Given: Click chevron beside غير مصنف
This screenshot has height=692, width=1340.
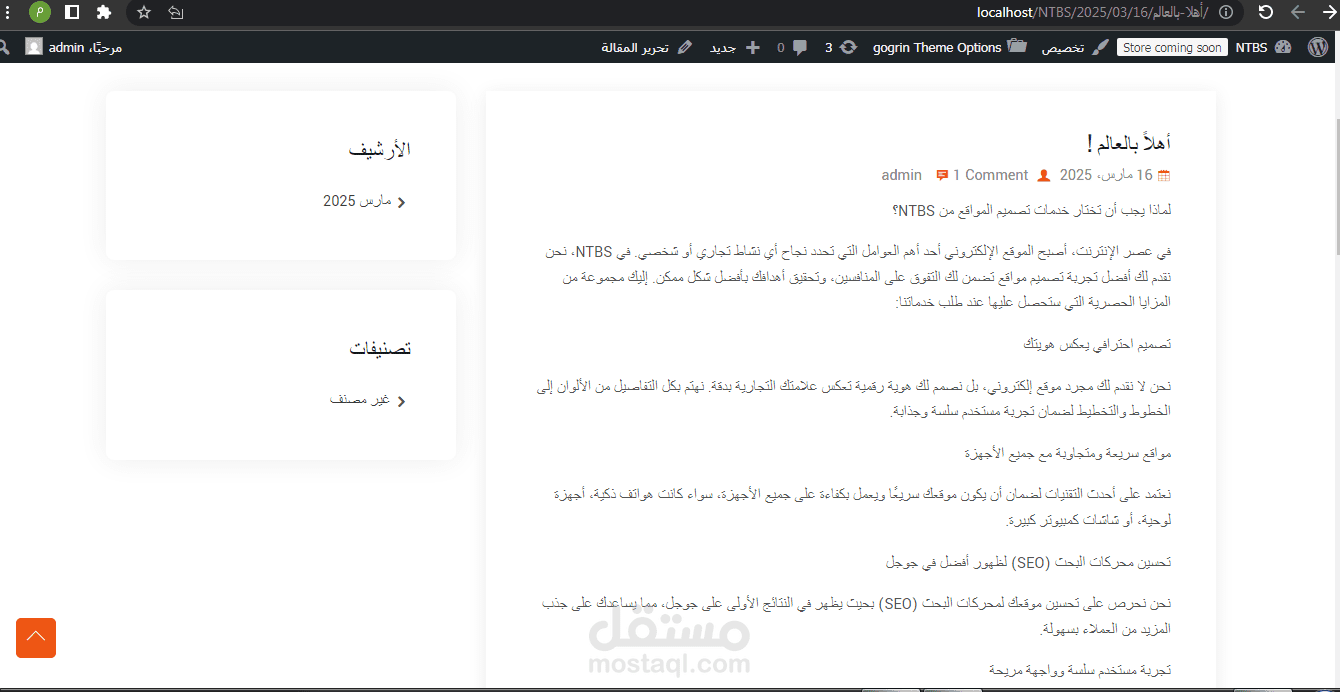Looking at the screenshot, I should (x=402, y=401).
